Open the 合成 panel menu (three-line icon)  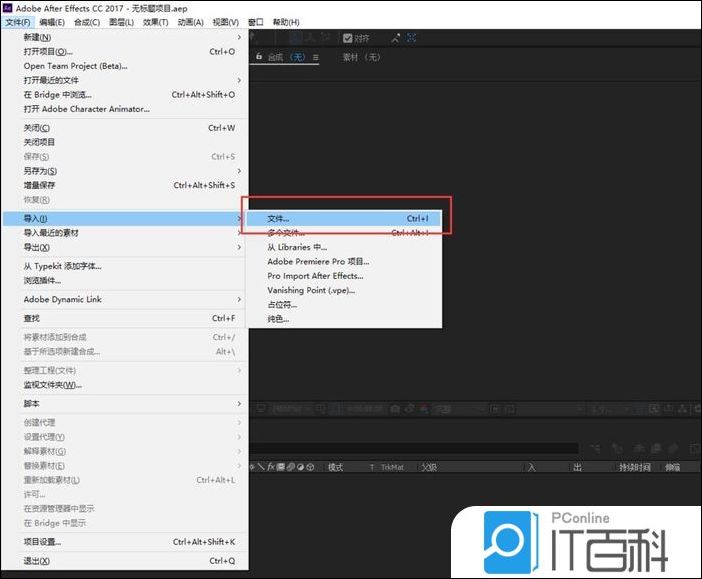(315, 58)
